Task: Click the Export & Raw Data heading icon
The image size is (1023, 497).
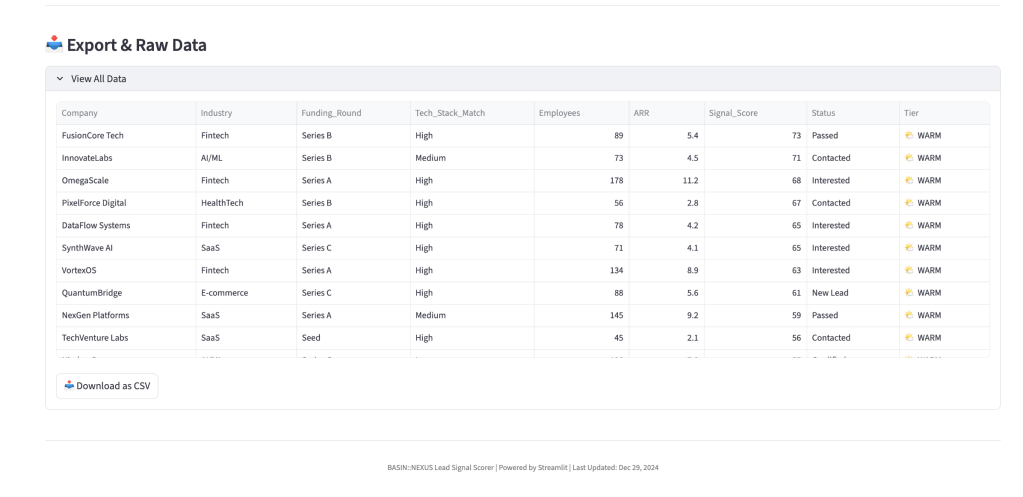Action: (x=54, y=45)
